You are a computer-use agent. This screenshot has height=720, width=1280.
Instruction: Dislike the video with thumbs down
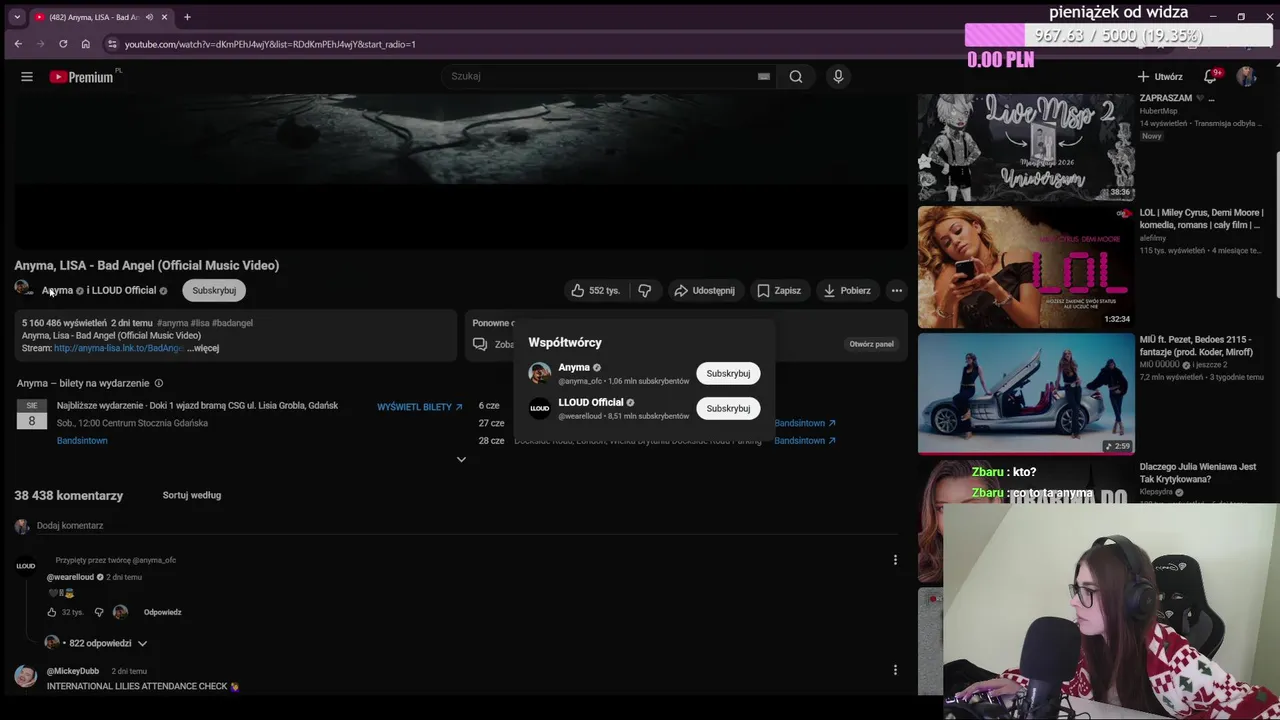point(645,290)
